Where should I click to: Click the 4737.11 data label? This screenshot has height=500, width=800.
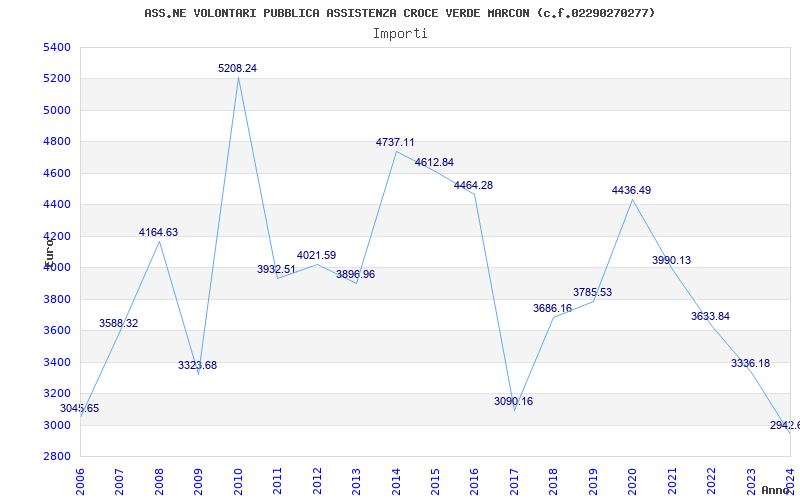395,143
